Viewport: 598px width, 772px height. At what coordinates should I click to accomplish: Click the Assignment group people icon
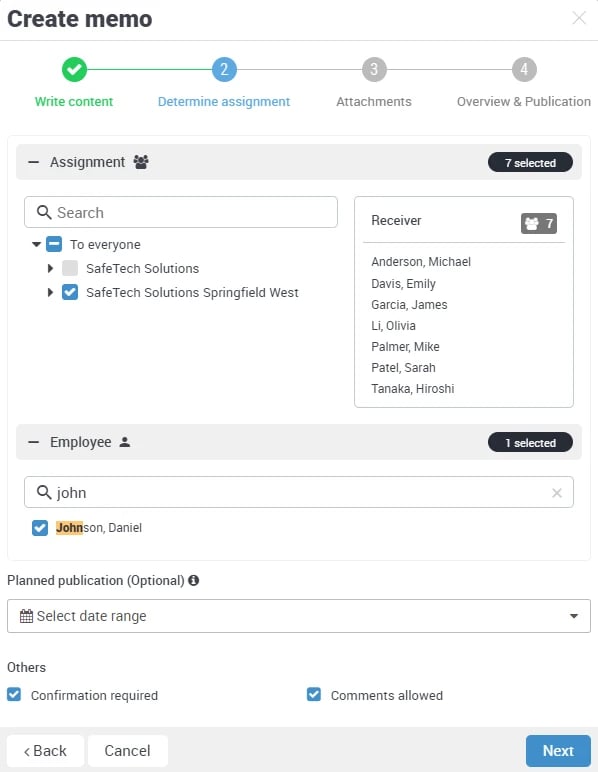[141, 162]
